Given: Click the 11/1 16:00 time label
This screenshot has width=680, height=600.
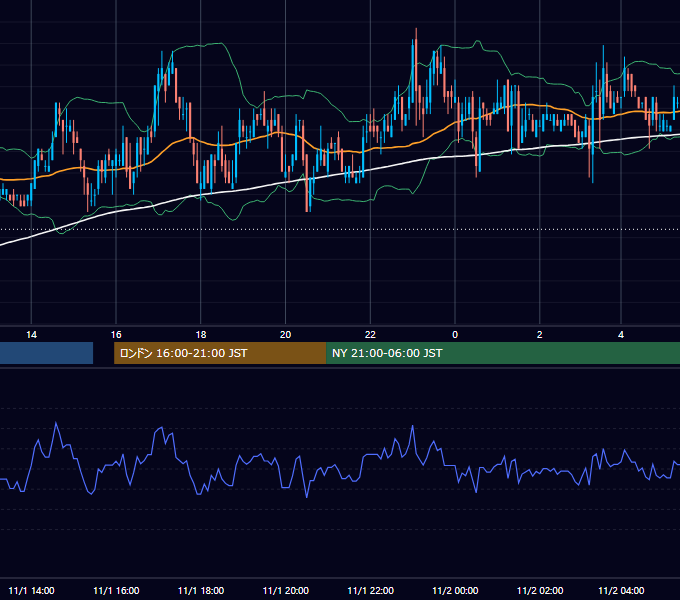Looking at the screenshot, I should [x=116, y=590].
